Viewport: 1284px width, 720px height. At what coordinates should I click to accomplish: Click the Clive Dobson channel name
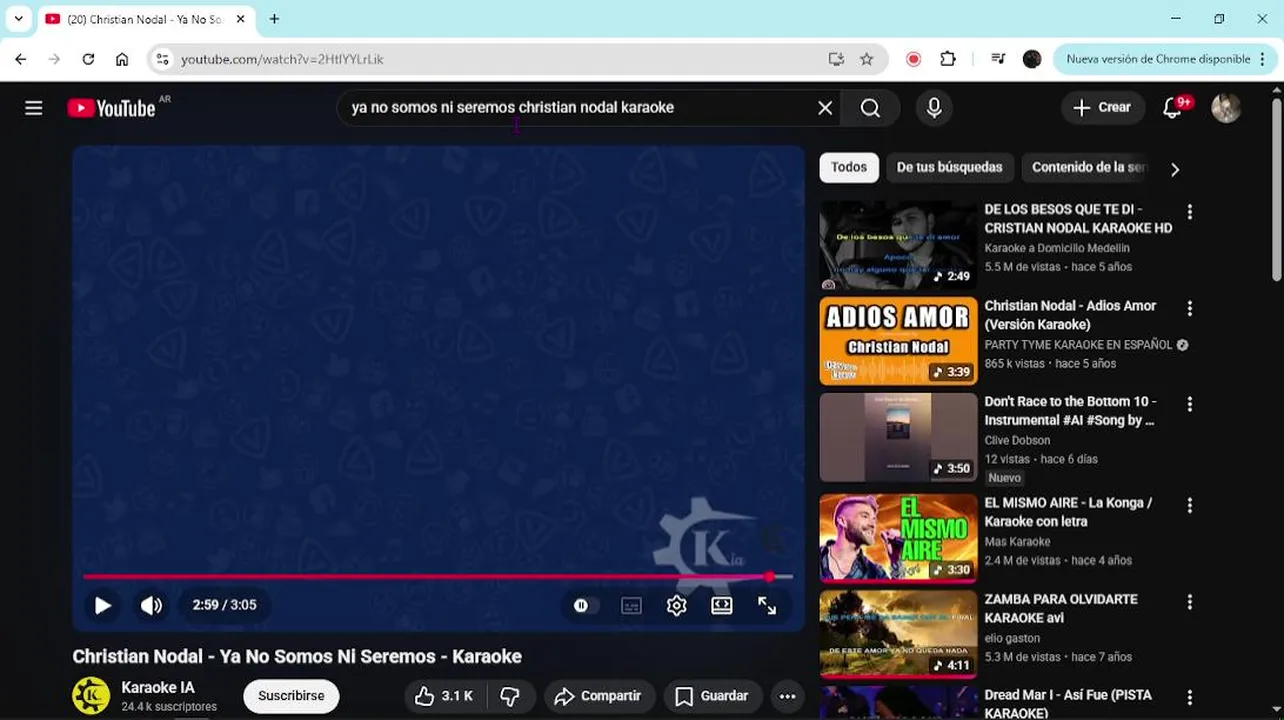click(1017, 440)
